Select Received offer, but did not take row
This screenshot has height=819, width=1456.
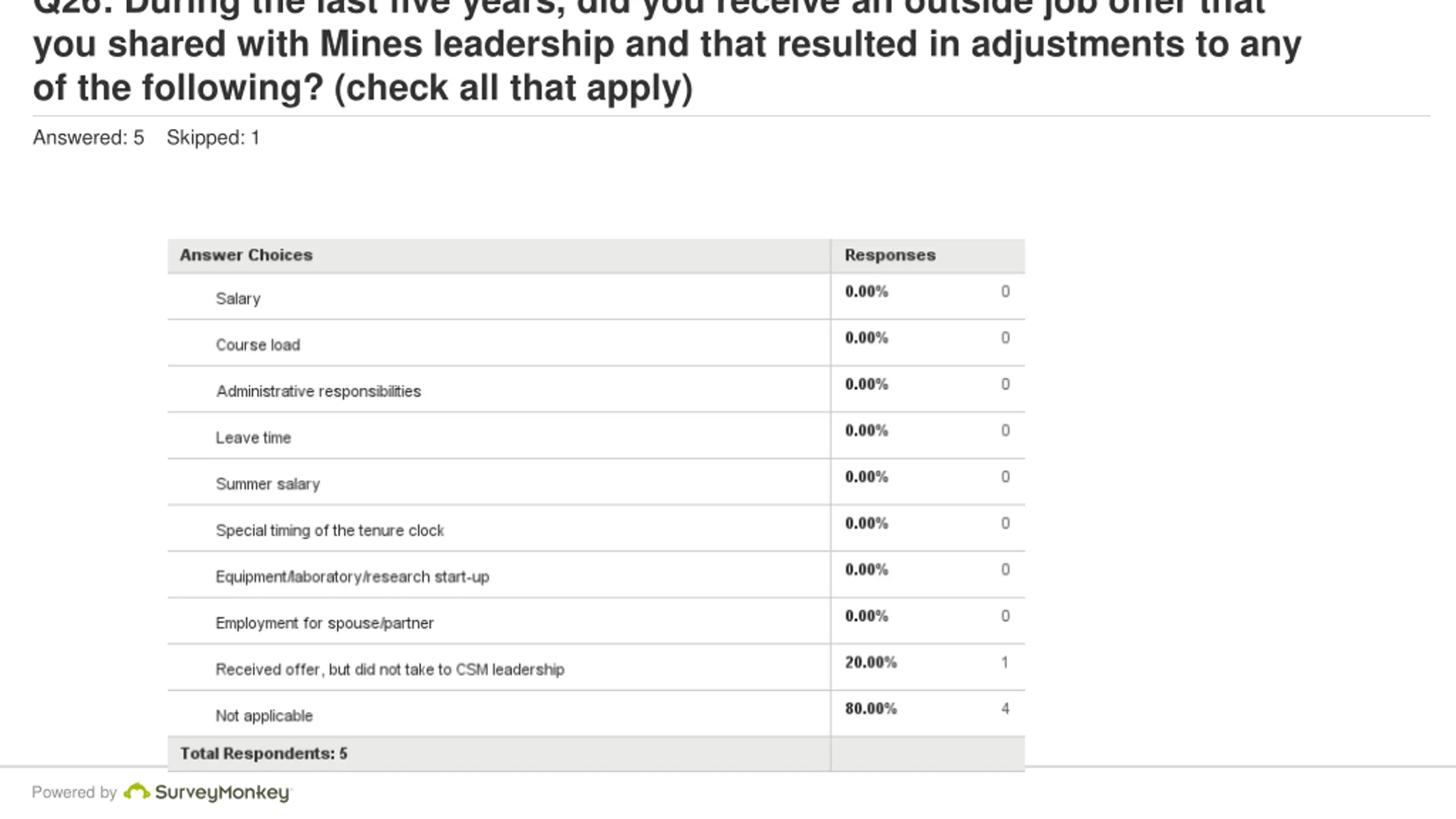point(596,668)
